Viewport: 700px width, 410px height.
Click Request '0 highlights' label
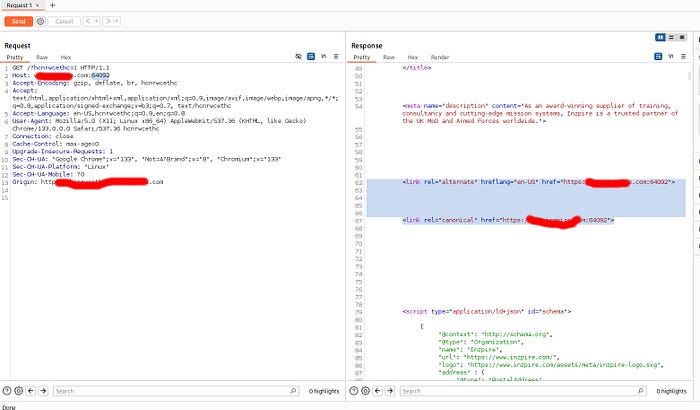[x=324, y=391]
